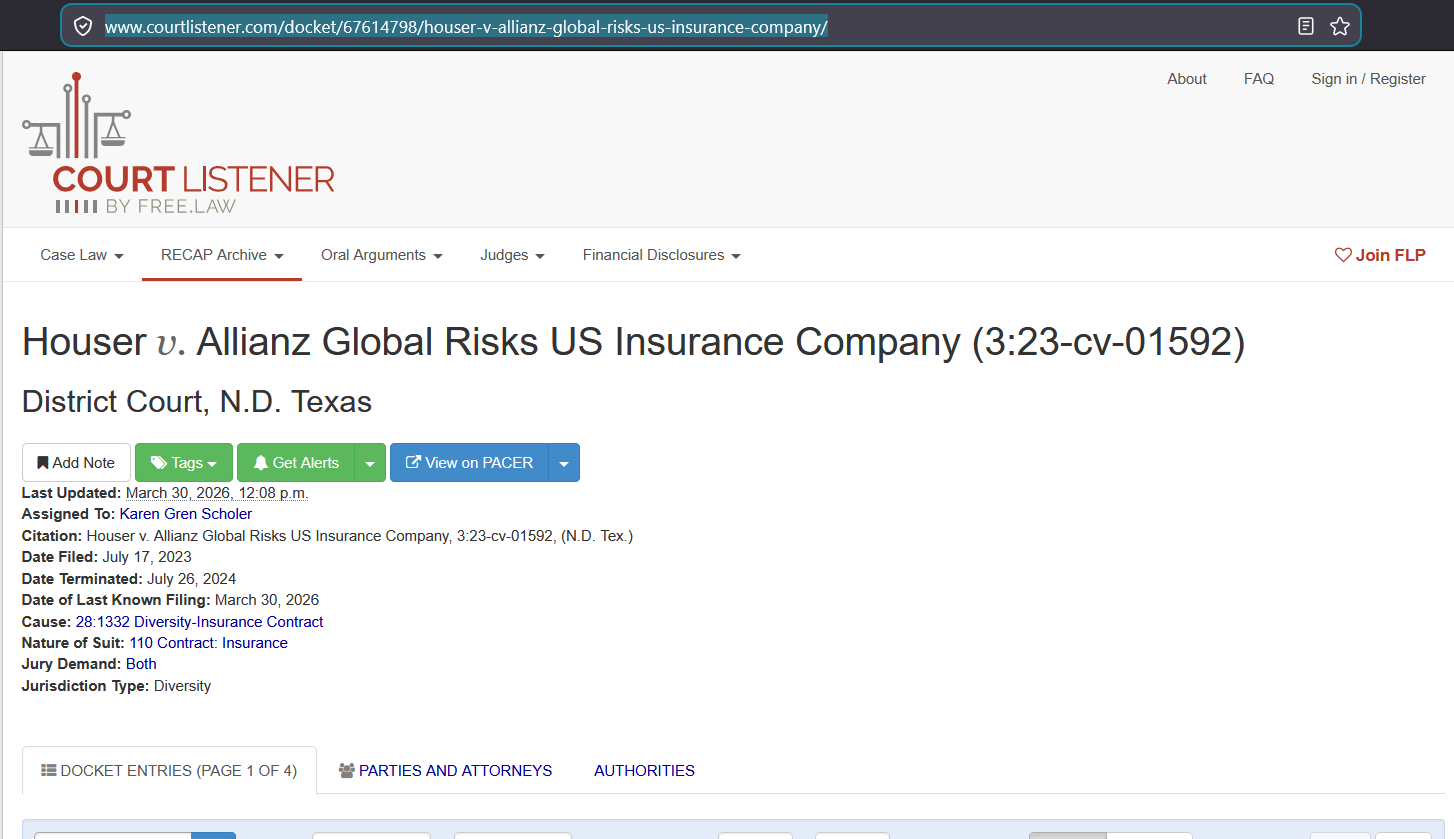Viewport: 1454px width, 839px height.
Task: Click the list icon on Docket Entries tab
Action: 49,770
